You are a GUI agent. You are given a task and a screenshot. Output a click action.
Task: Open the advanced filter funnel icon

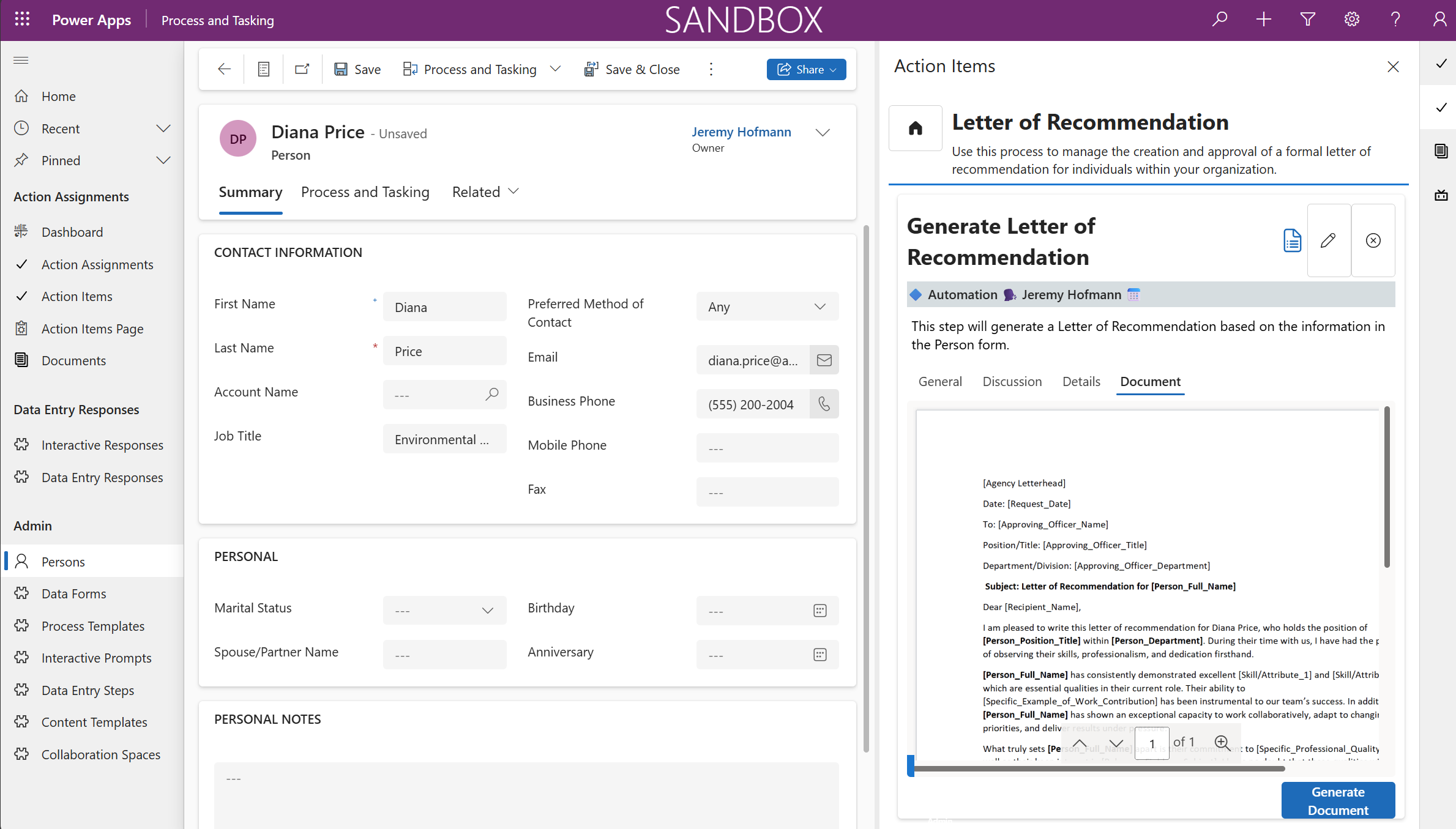[x=1307, y=20]
